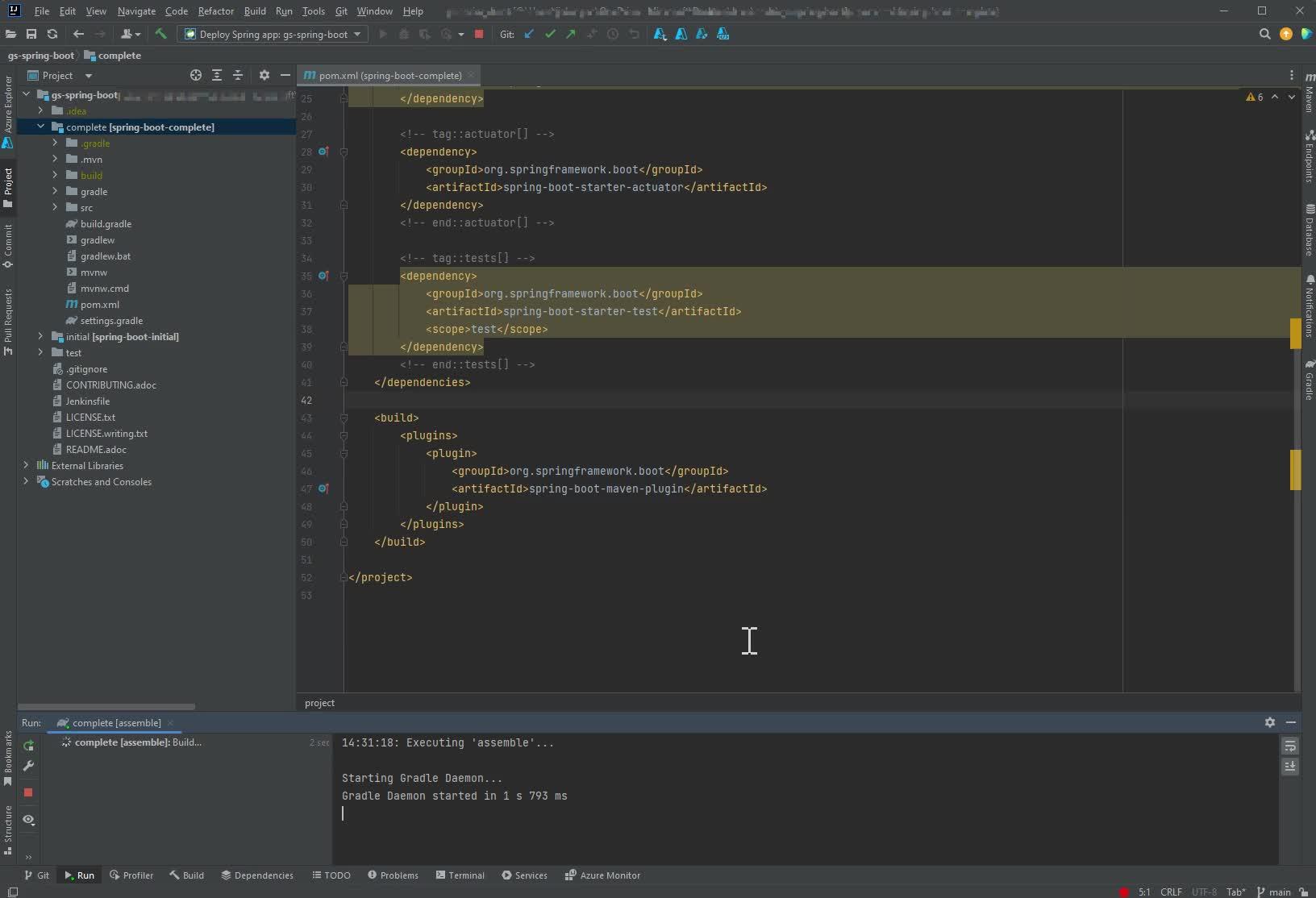This screenshot has width=1316, height=898.
Task: Open Search Everywhere with the magnifier icon
Action: [x=1265, y=34]
